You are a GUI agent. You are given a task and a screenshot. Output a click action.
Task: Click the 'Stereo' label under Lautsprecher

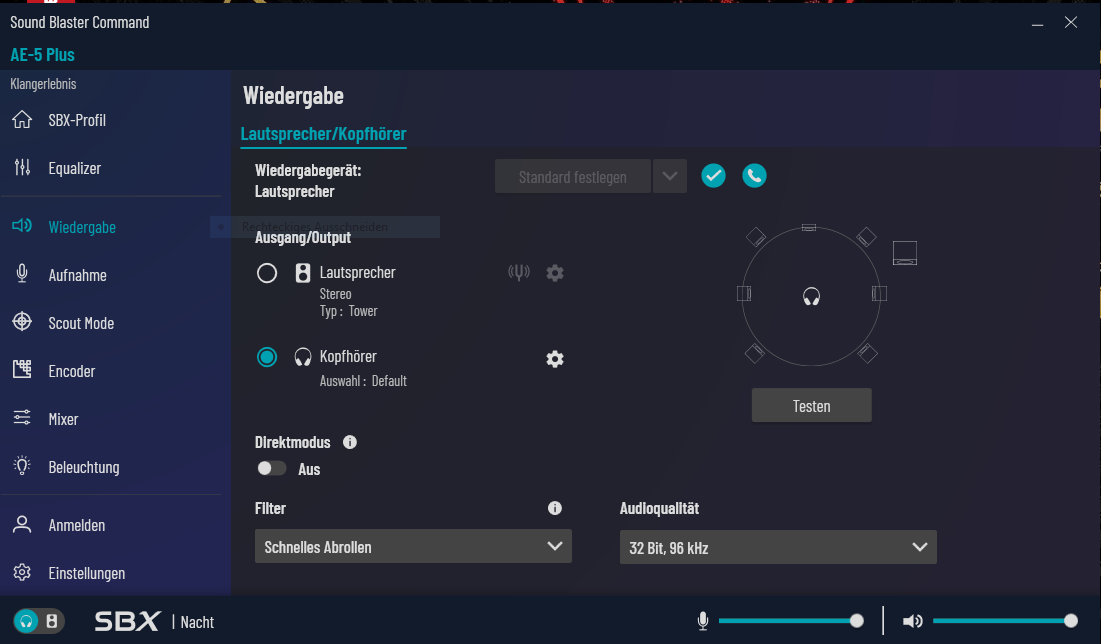pos(336,294)
